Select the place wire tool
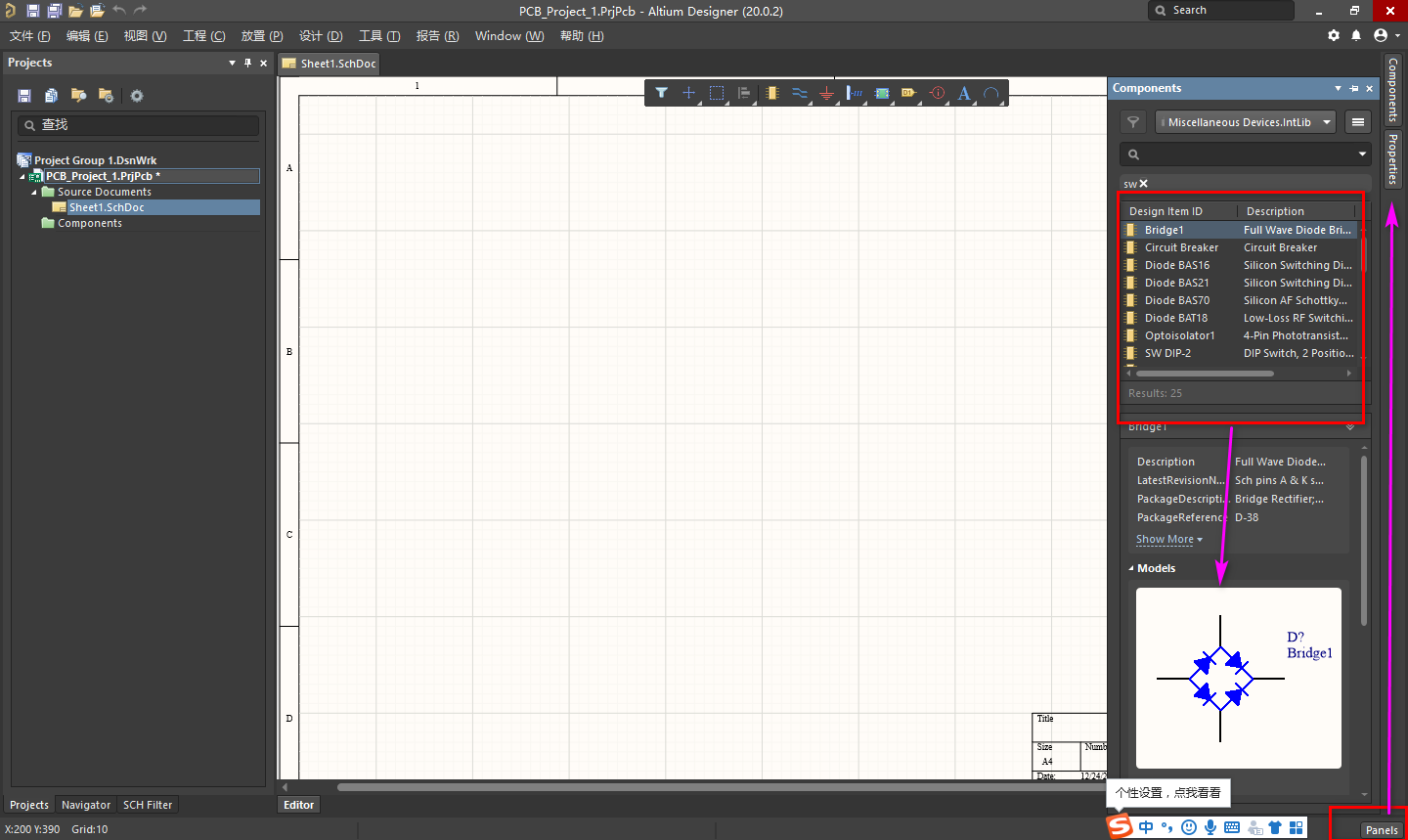 point(800,93)
